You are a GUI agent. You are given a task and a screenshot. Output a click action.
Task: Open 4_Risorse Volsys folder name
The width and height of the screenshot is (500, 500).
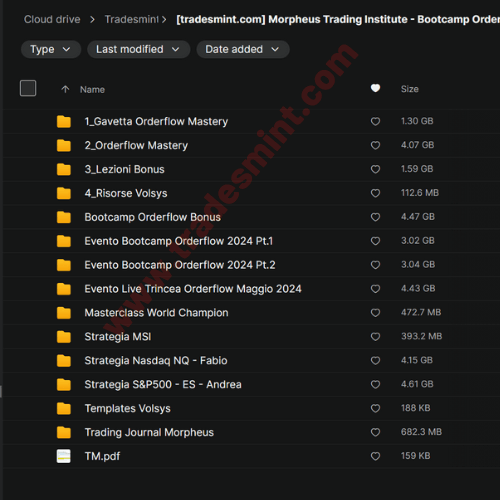point(126,193)
